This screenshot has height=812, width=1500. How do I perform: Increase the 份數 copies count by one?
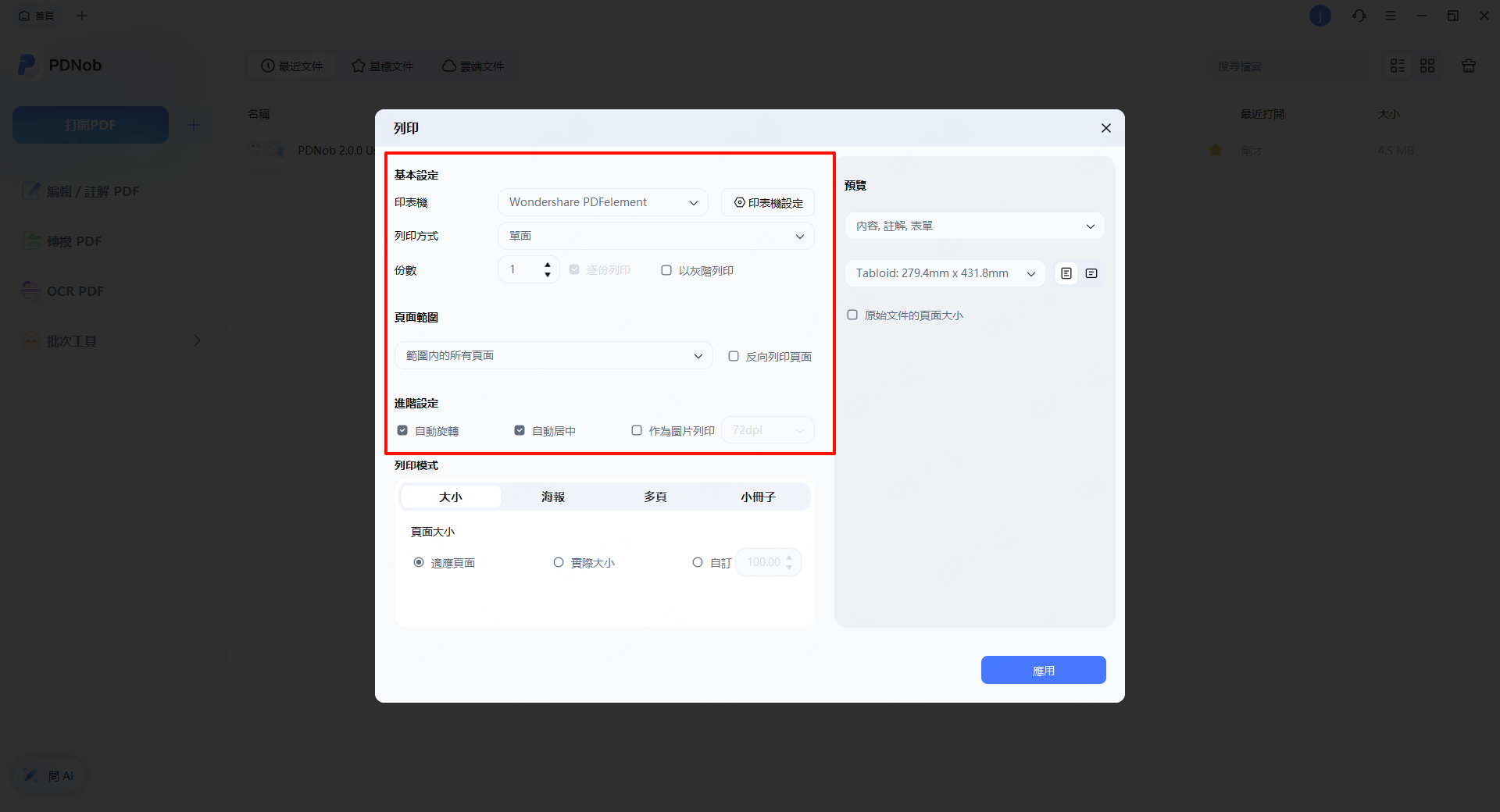(x=548, y=265)
